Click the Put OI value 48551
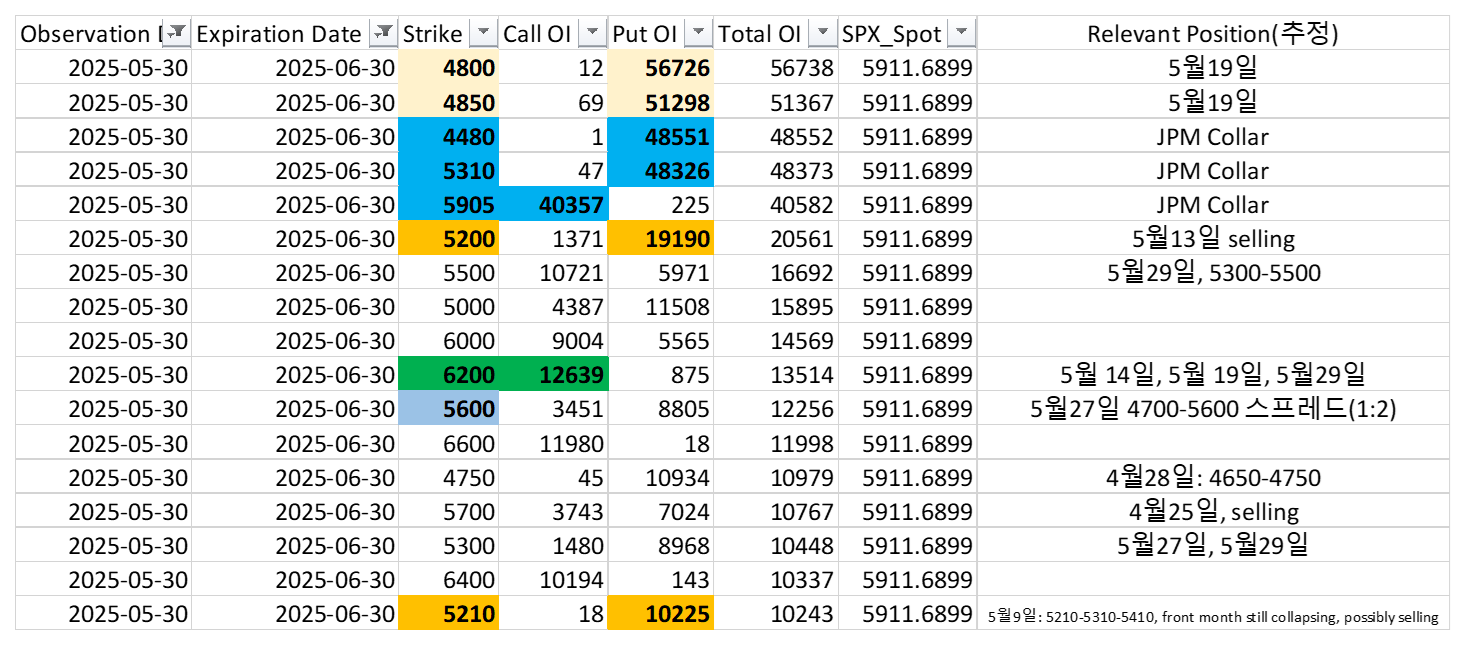This screenshot has height=645, width=1468. [x=661, y=136]
